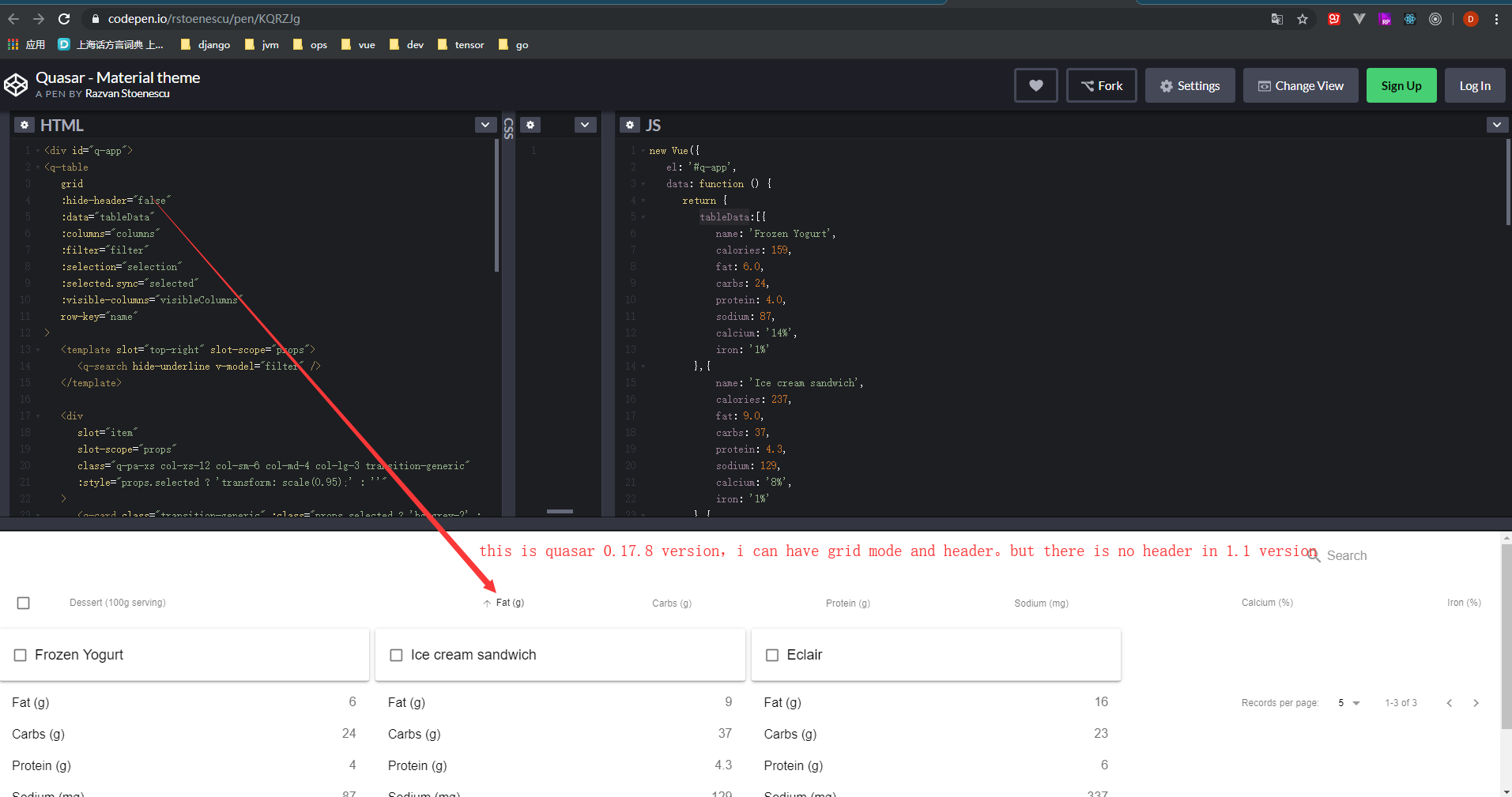Open the HTML panel gear settings
The image size is (1512, 797).
point(25,125)
